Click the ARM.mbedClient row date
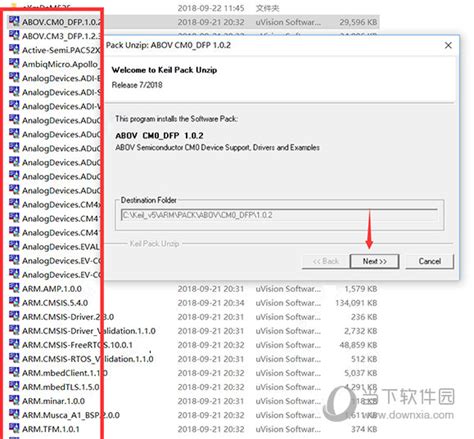This screenshot has height=439, width=474. click(211, 373)
